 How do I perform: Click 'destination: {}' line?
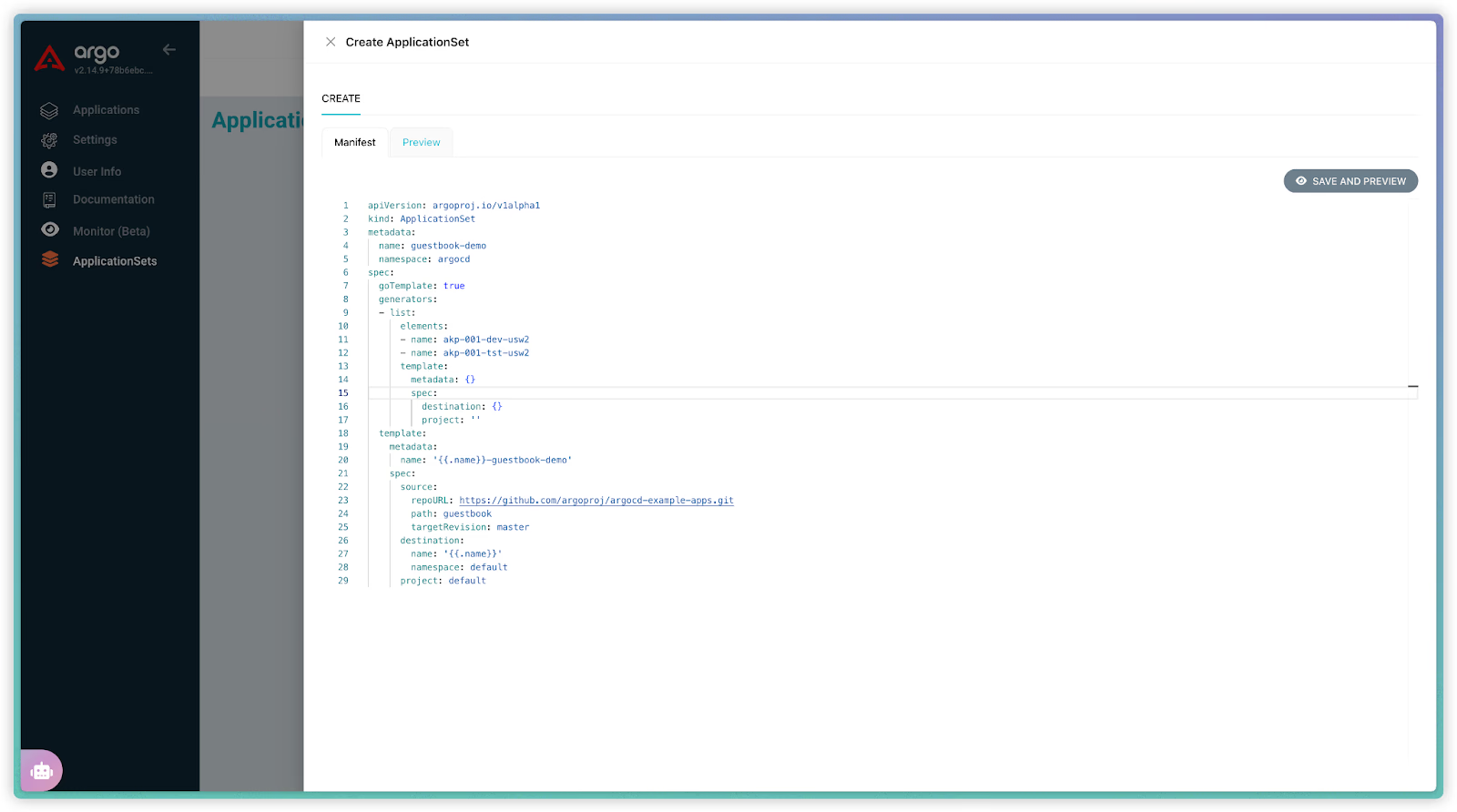coord(462,407)
